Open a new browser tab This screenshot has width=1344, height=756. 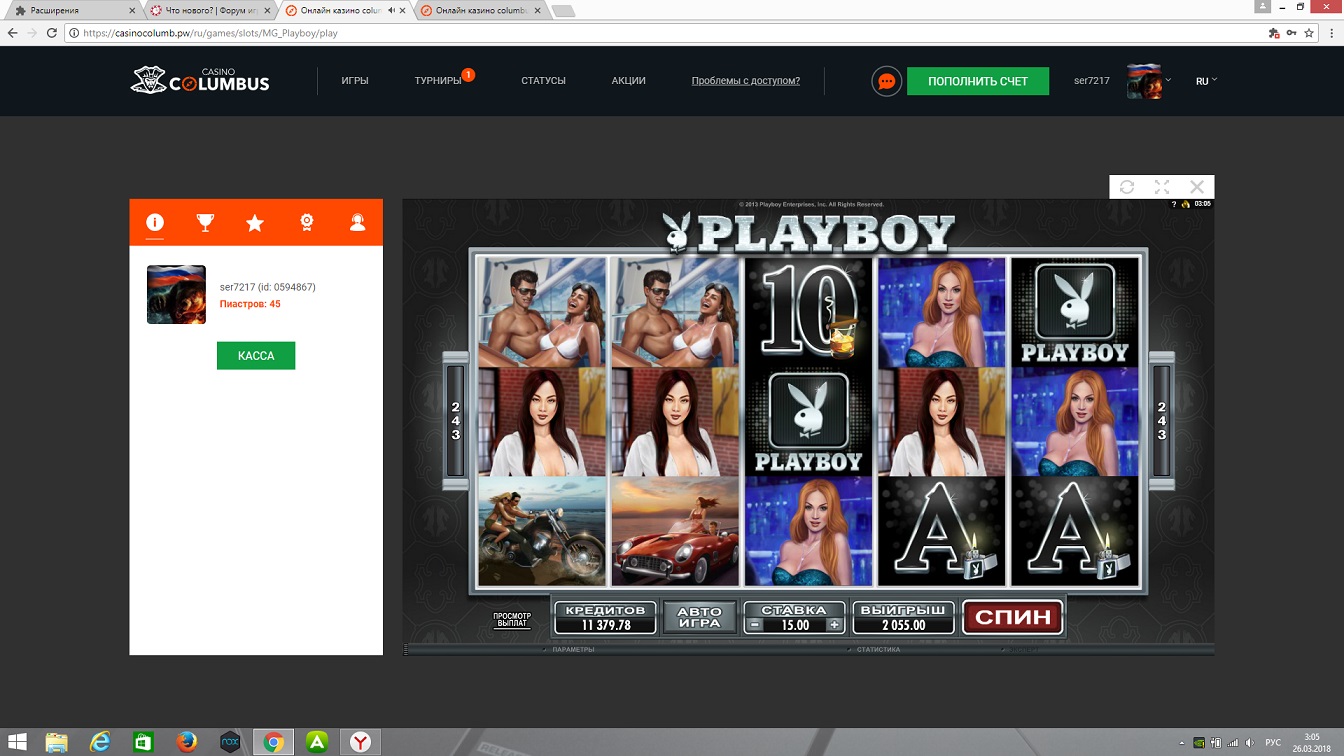pyautogui.click(x=563, y=11)
